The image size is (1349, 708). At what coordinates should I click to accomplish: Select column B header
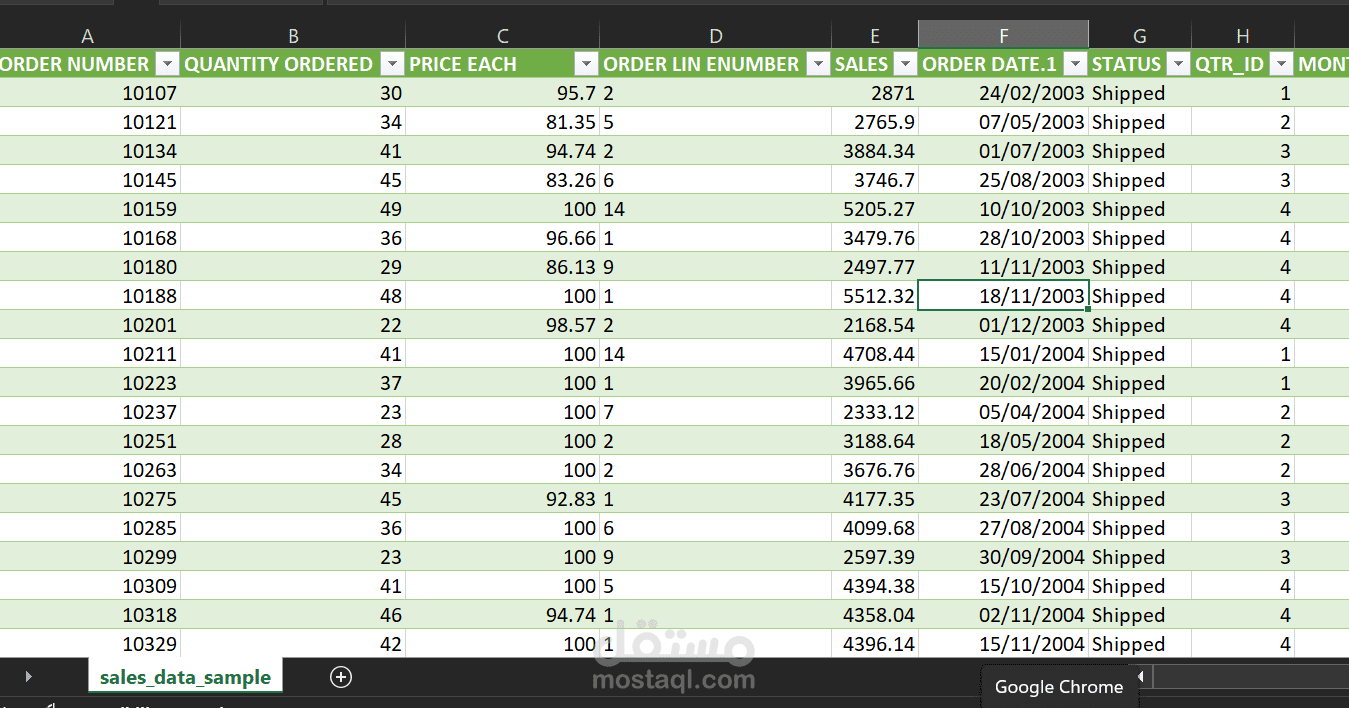click(293, 36)
